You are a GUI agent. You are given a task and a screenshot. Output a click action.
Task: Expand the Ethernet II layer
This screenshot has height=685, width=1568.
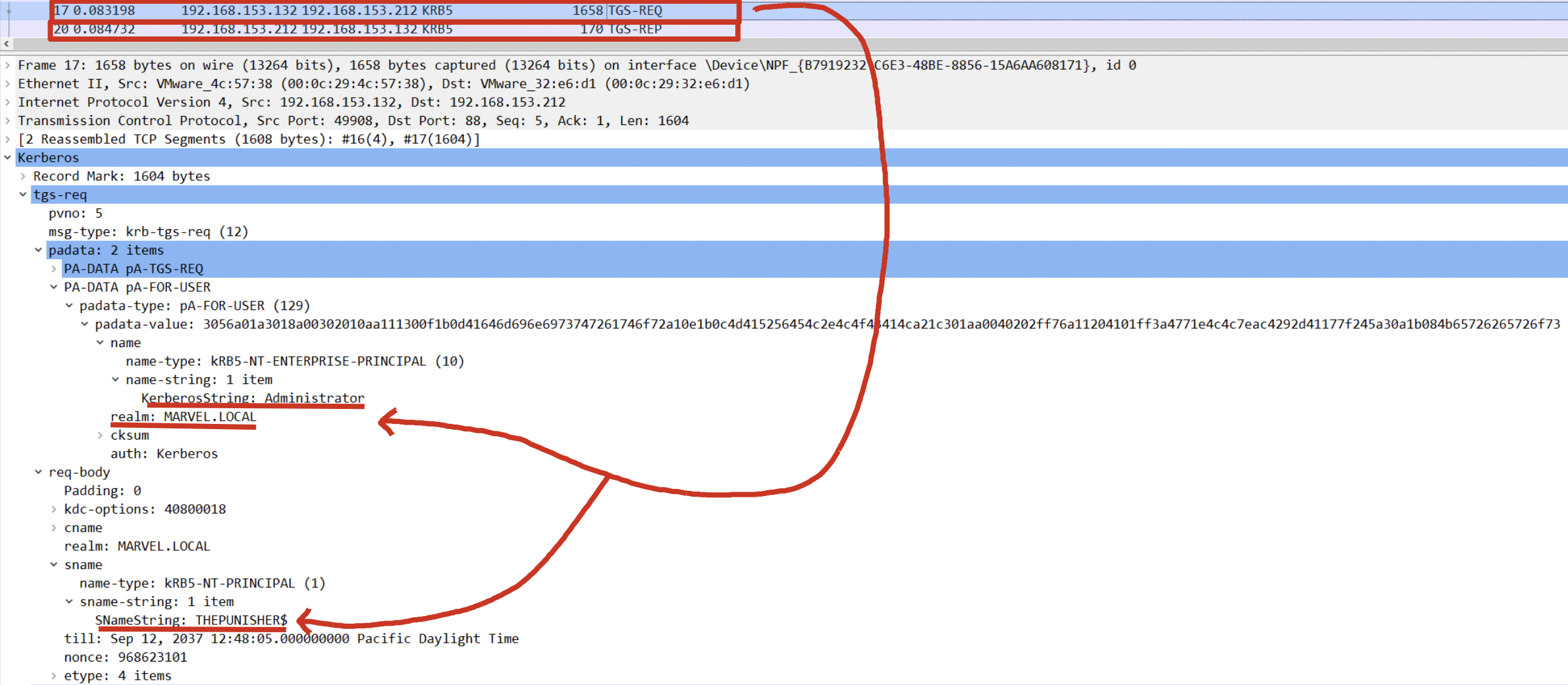(x=7, y=84)
